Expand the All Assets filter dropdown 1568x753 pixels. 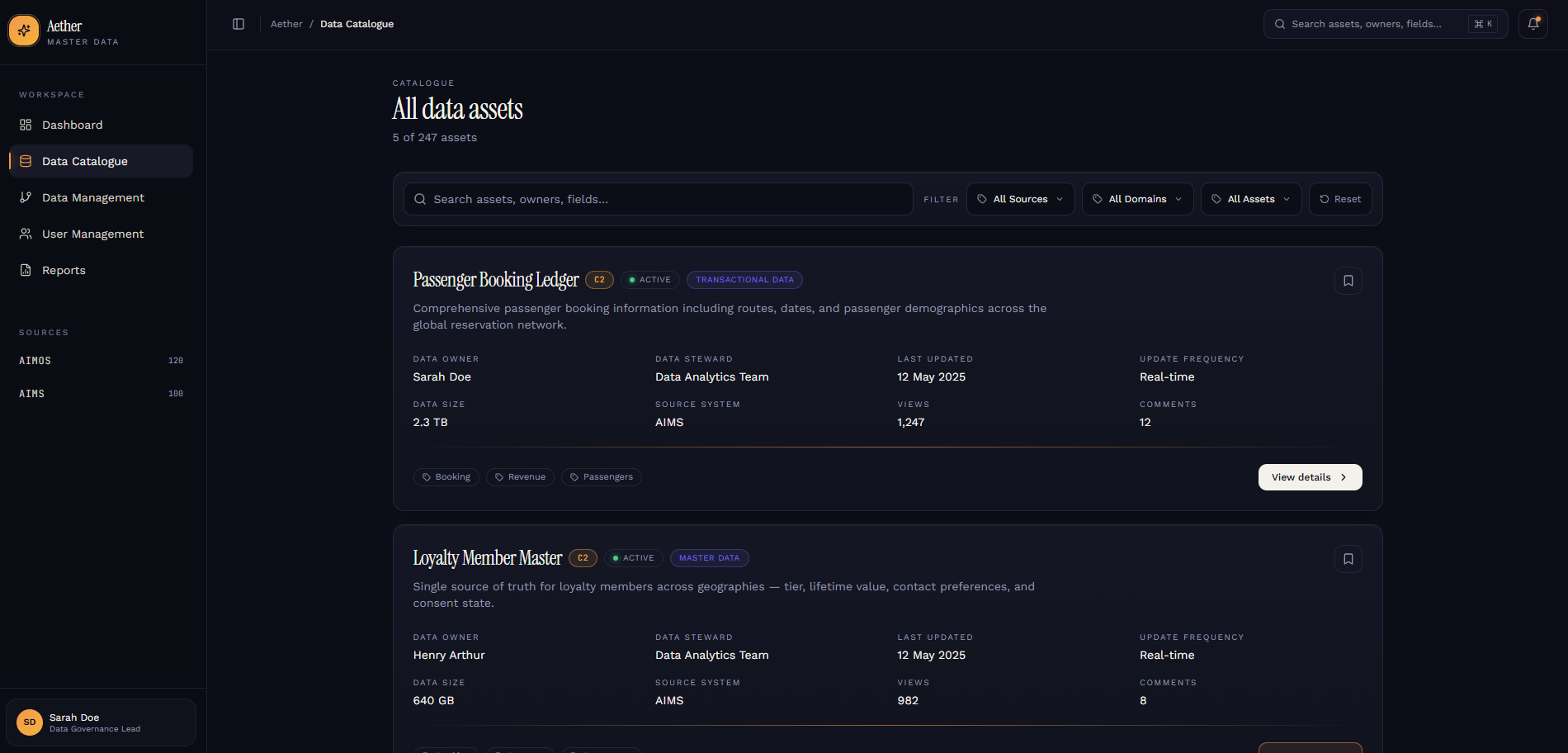coord(1250,199)
